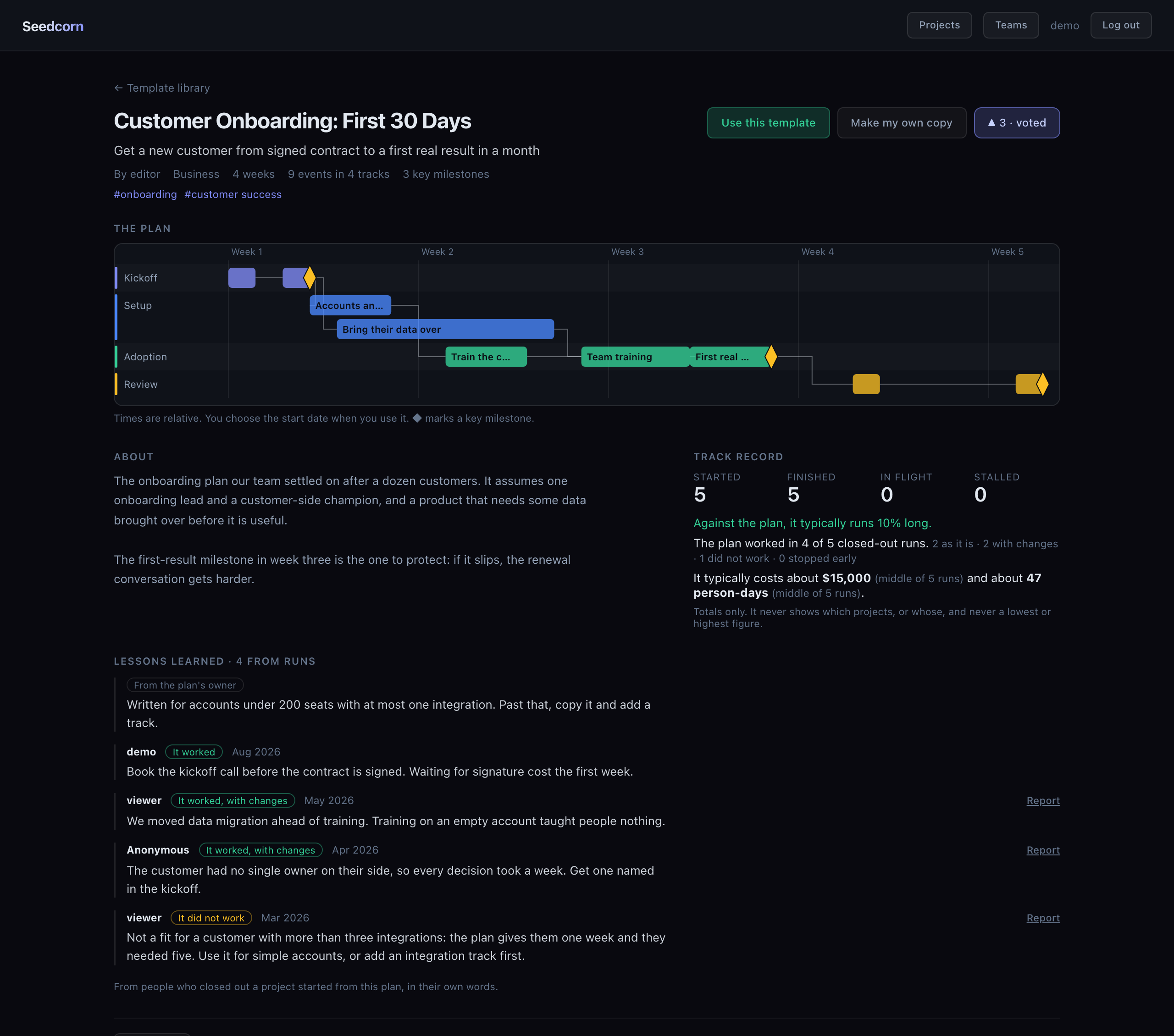Click the Week 4 column header
Screen dimensions: 1174x1036
point(817,252)
